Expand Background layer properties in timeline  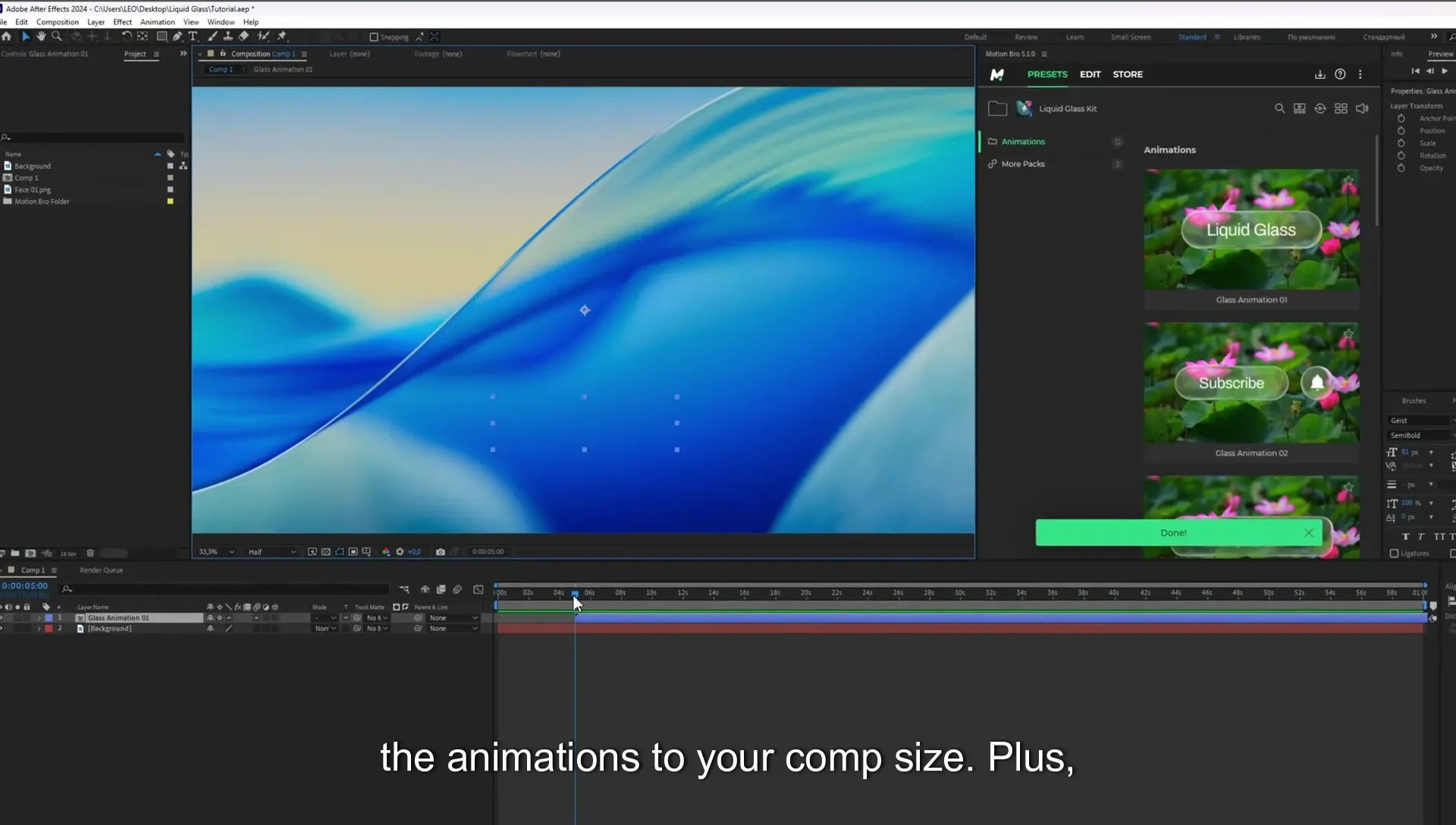coord(39,629)
